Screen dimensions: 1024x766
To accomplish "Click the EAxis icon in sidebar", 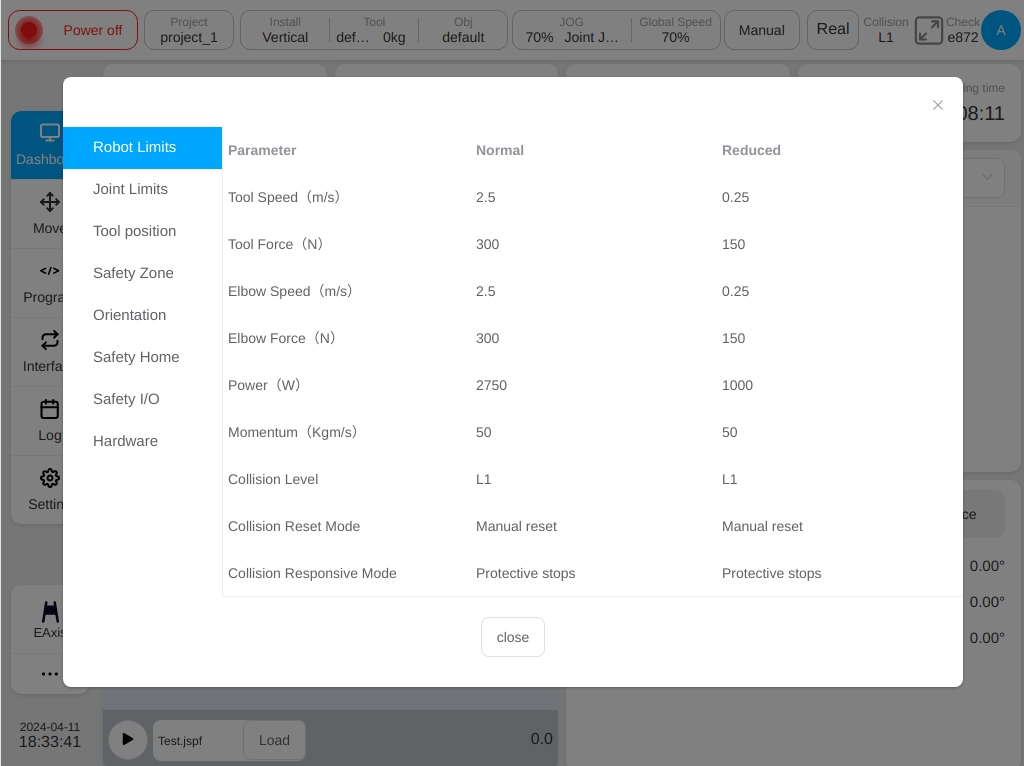I will pos(50,611).
